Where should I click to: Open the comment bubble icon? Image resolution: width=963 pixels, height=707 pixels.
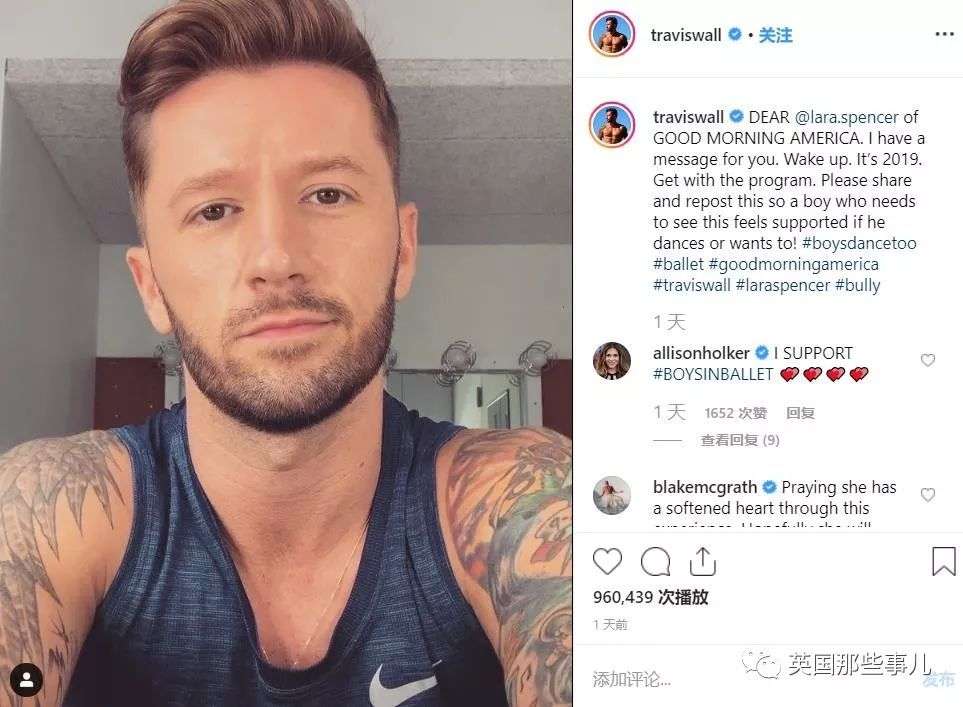(655, 561)
